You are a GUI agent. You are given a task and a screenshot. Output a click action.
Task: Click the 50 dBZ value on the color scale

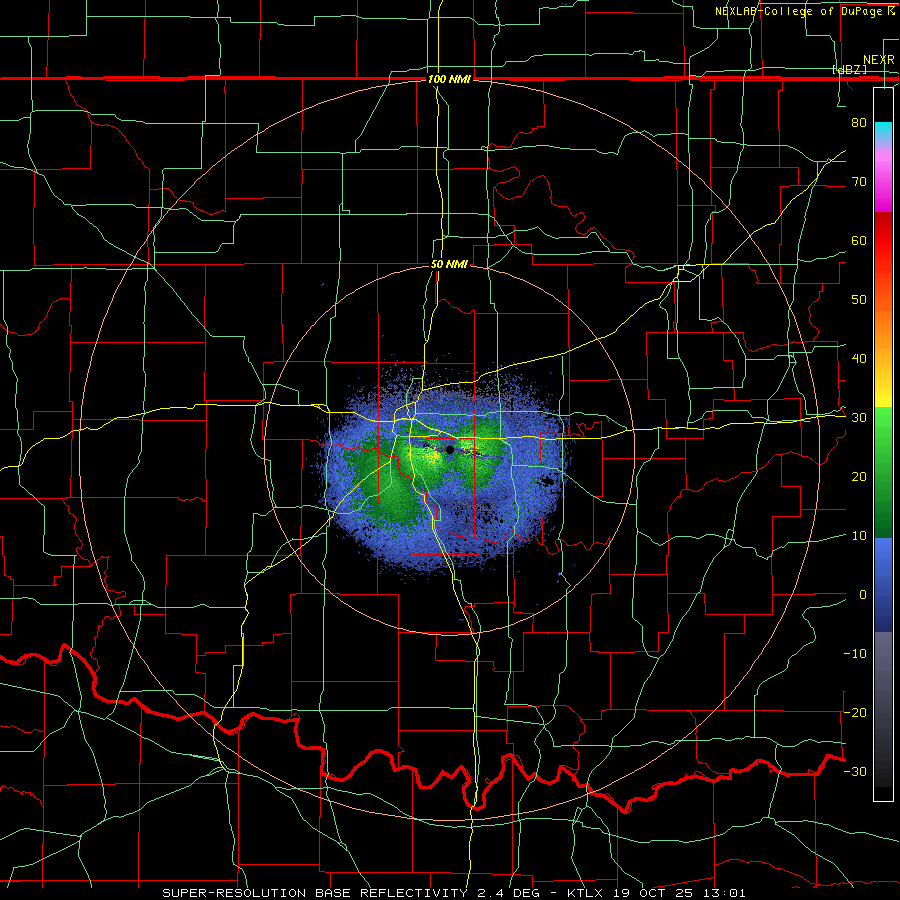(859, 300)
